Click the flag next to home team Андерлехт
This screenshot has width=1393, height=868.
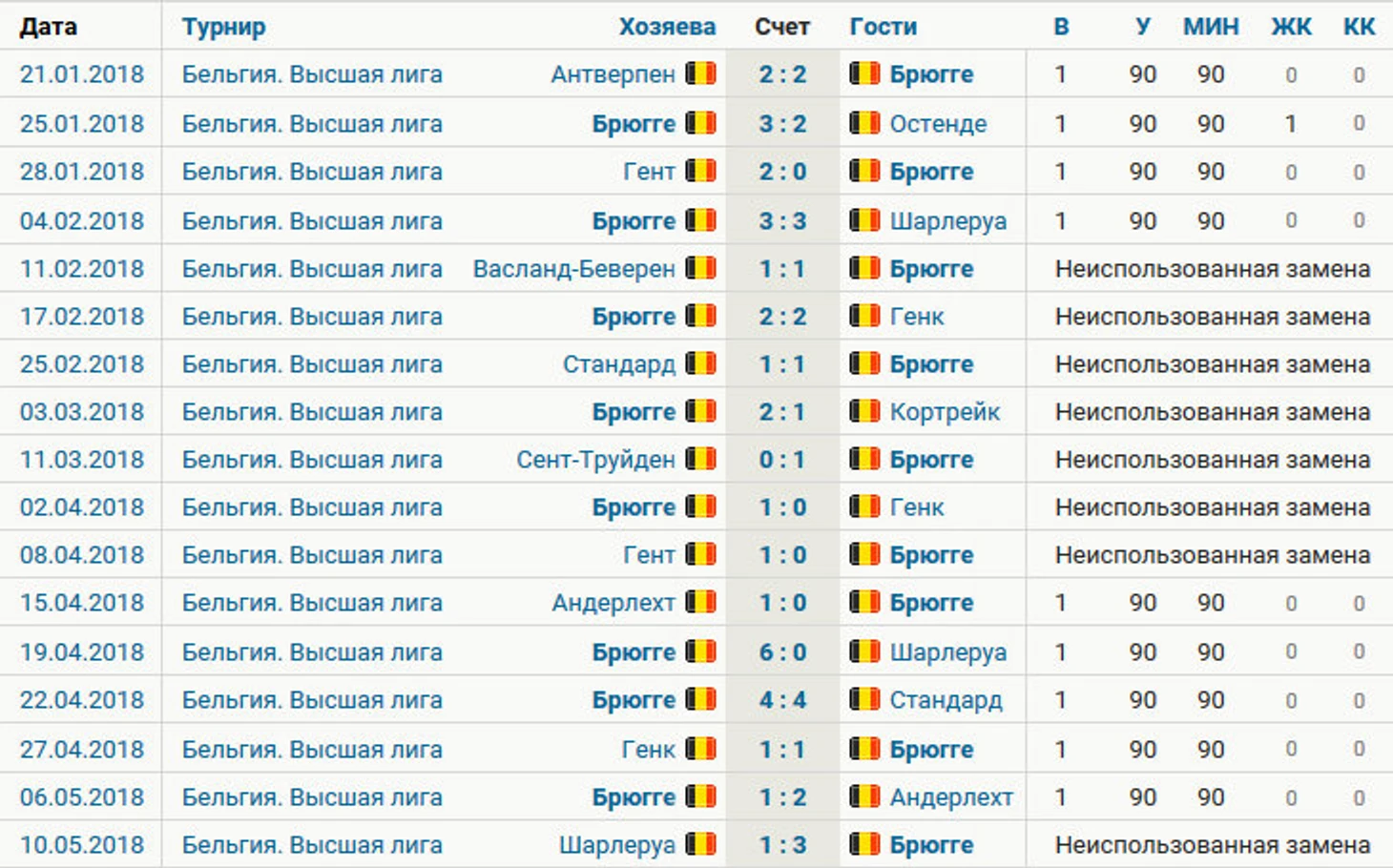pyautogui.click(x=701, y=602)
